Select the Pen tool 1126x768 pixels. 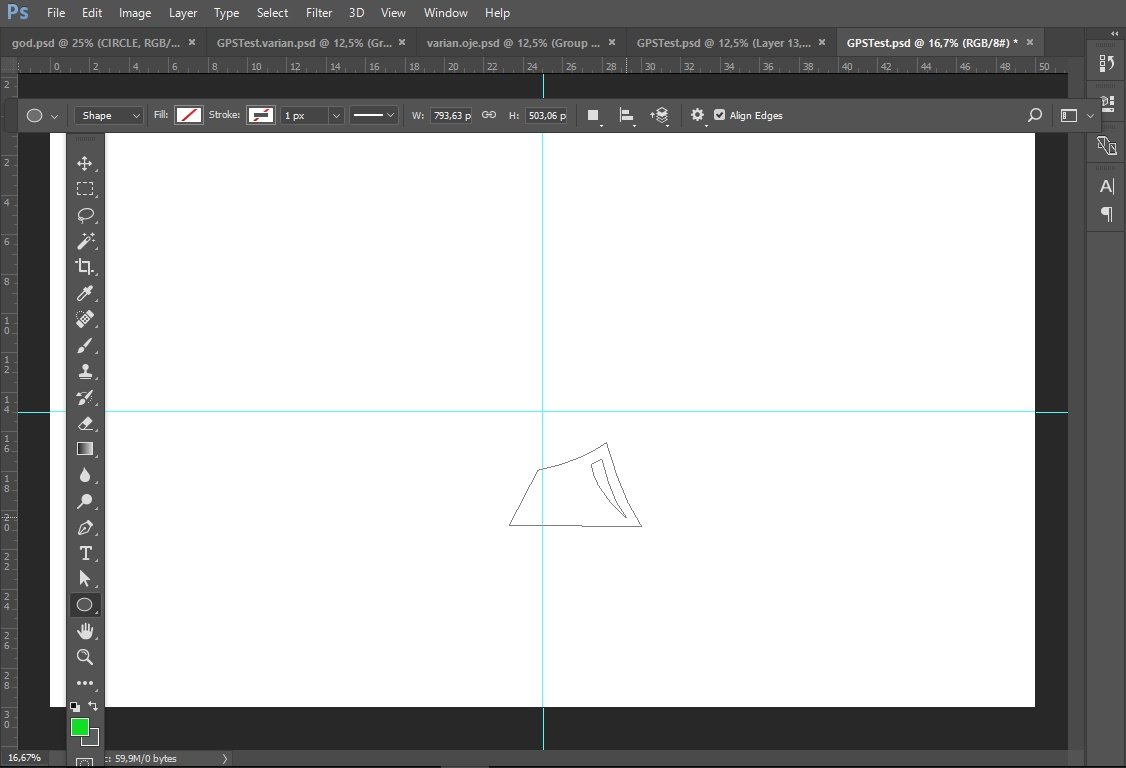click(x=85, y=527)
